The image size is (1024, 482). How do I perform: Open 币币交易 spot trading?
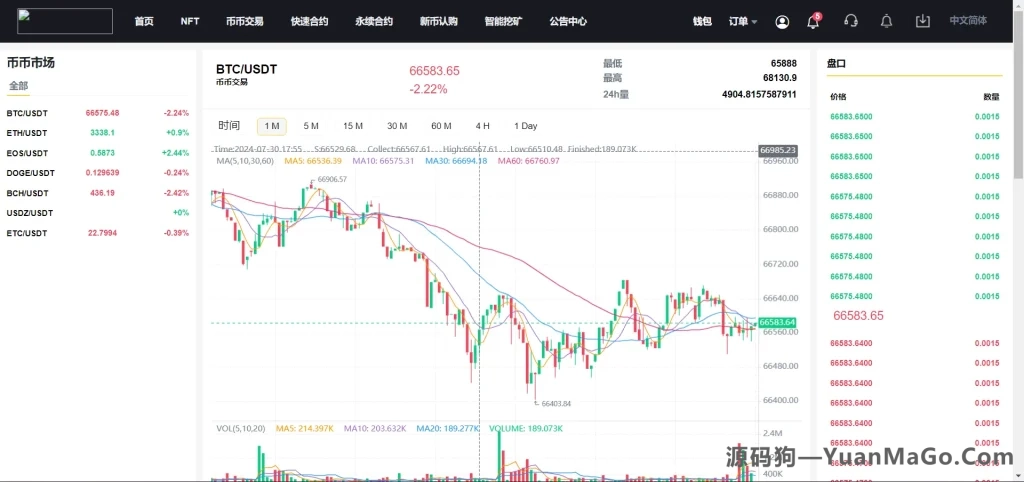point(245,22)
